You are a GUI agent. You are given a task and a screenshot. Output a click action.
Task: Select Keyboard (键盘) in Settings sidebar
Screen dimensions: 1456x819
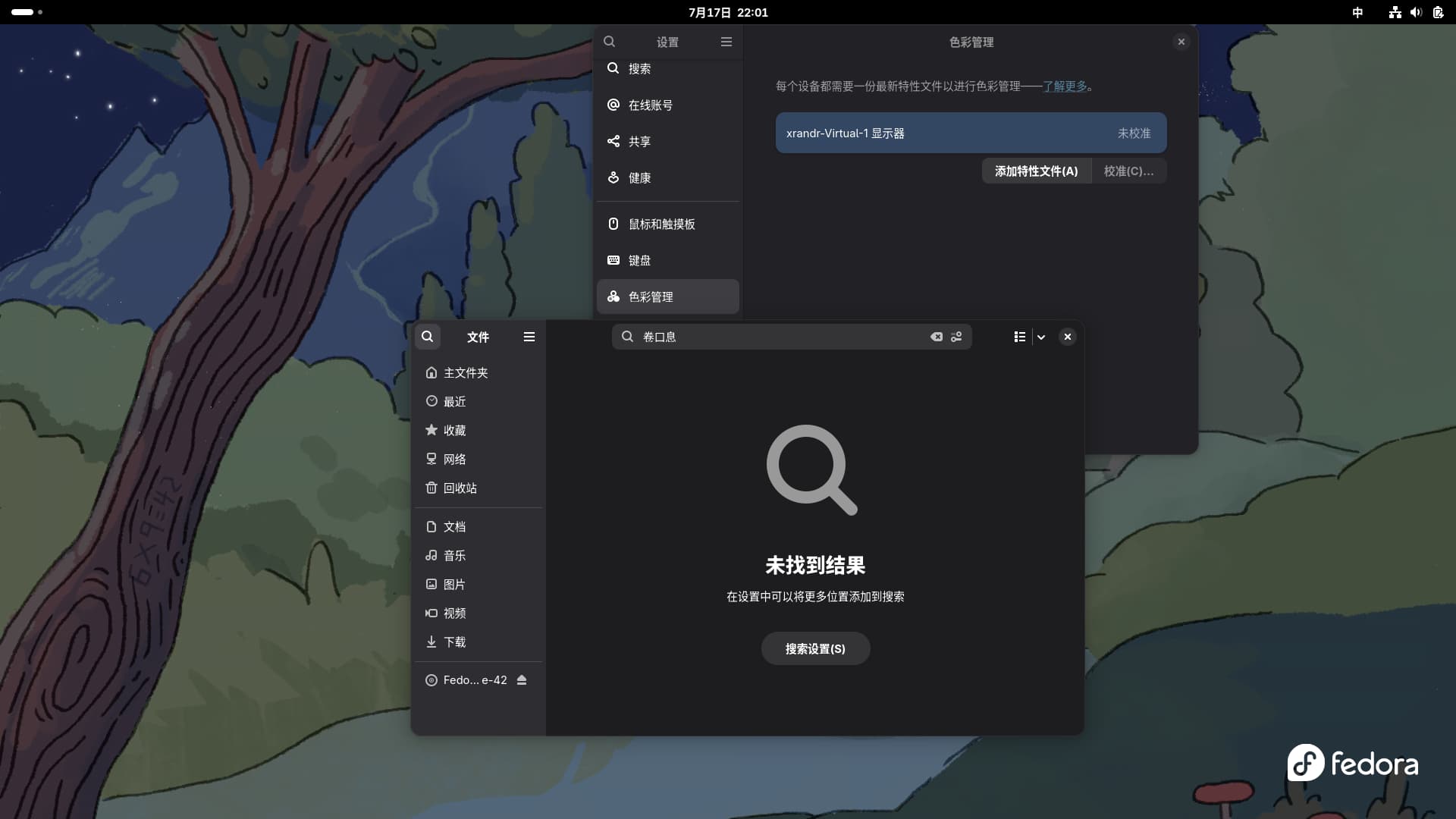[639, 261]
